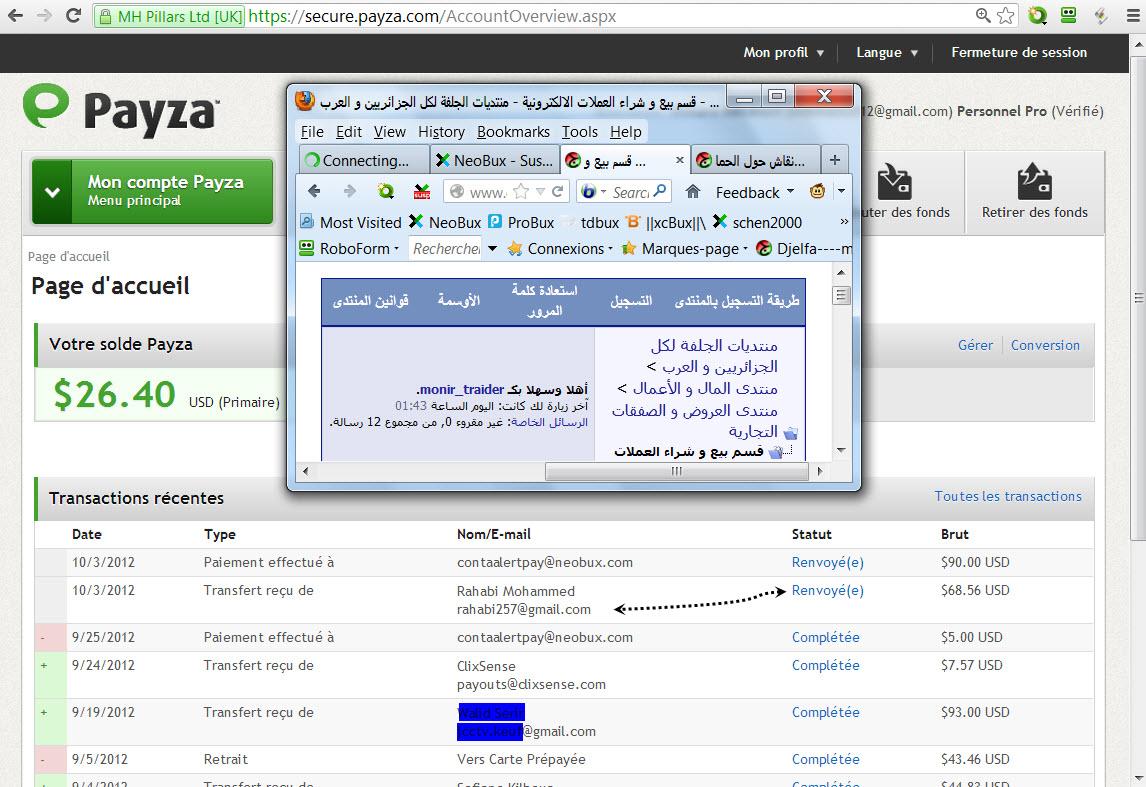Image resolution: width=1146 pixels, height=787 pixels.
Task: Click the Payza logo
Action: (x=121, y=110)
